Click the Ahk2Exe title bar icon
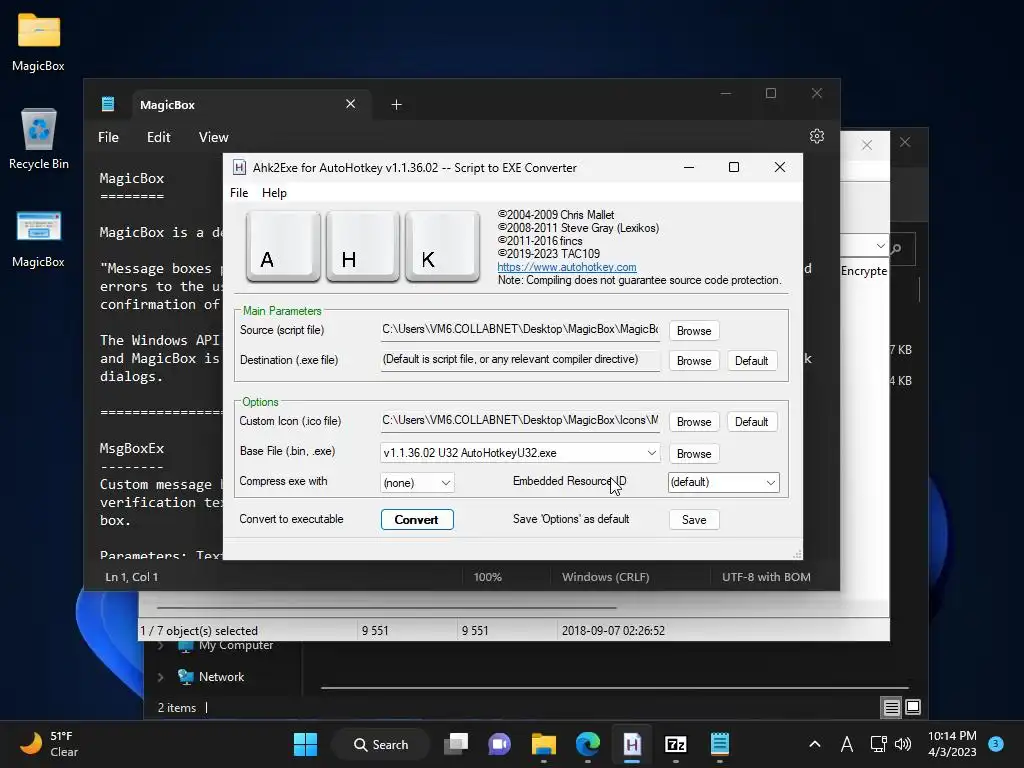The image size is (1024, 768). tap(240, 168)
